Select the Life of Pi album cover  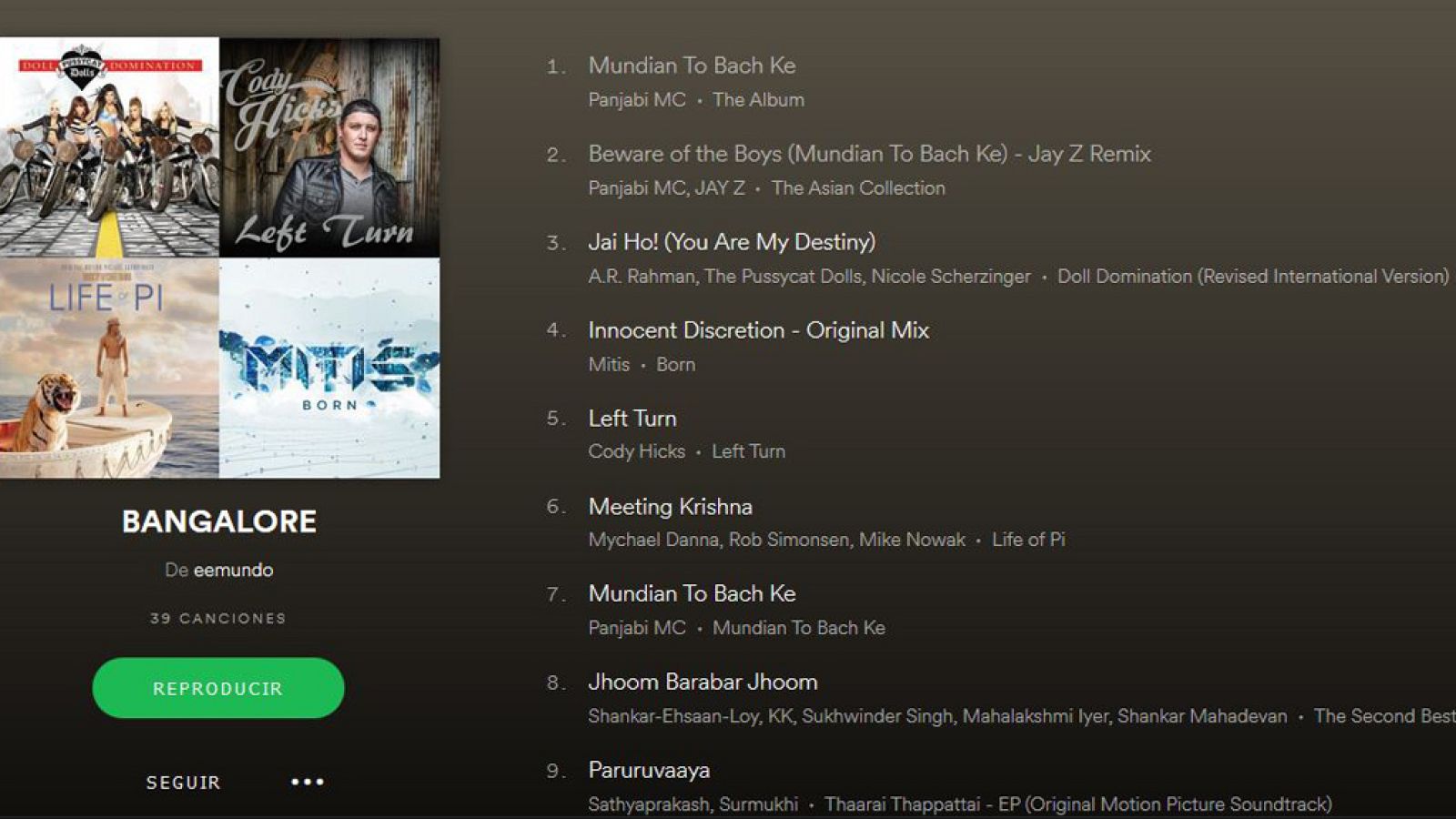[109, 369]
